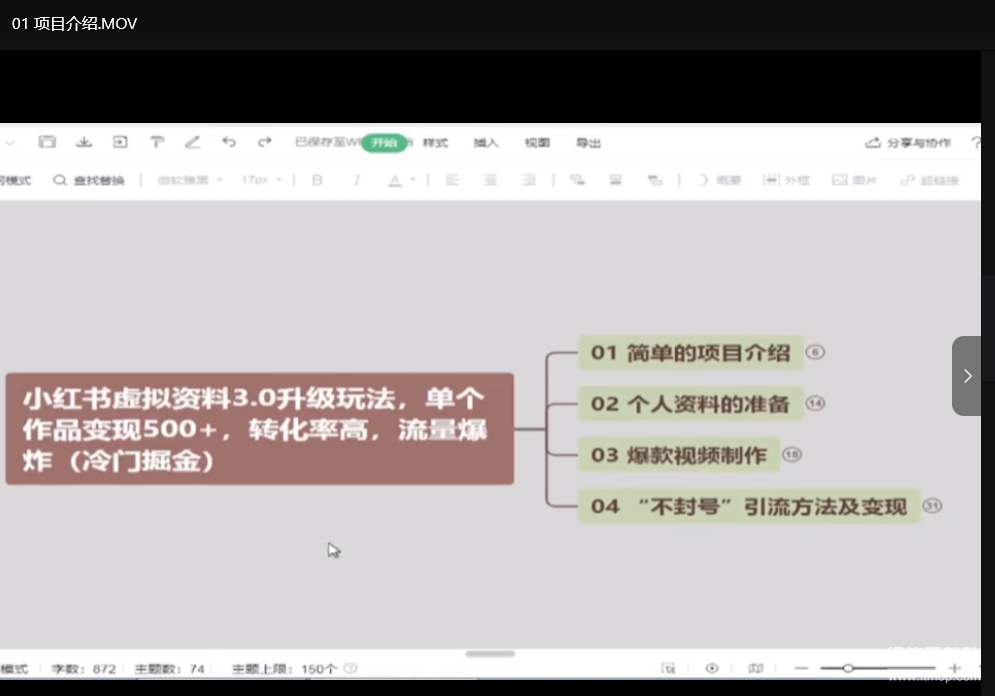Click the video title 01 项目介绍.MOV
Image resolution: width=995 pixels, height=696 pixels.
tap(74, 23)
